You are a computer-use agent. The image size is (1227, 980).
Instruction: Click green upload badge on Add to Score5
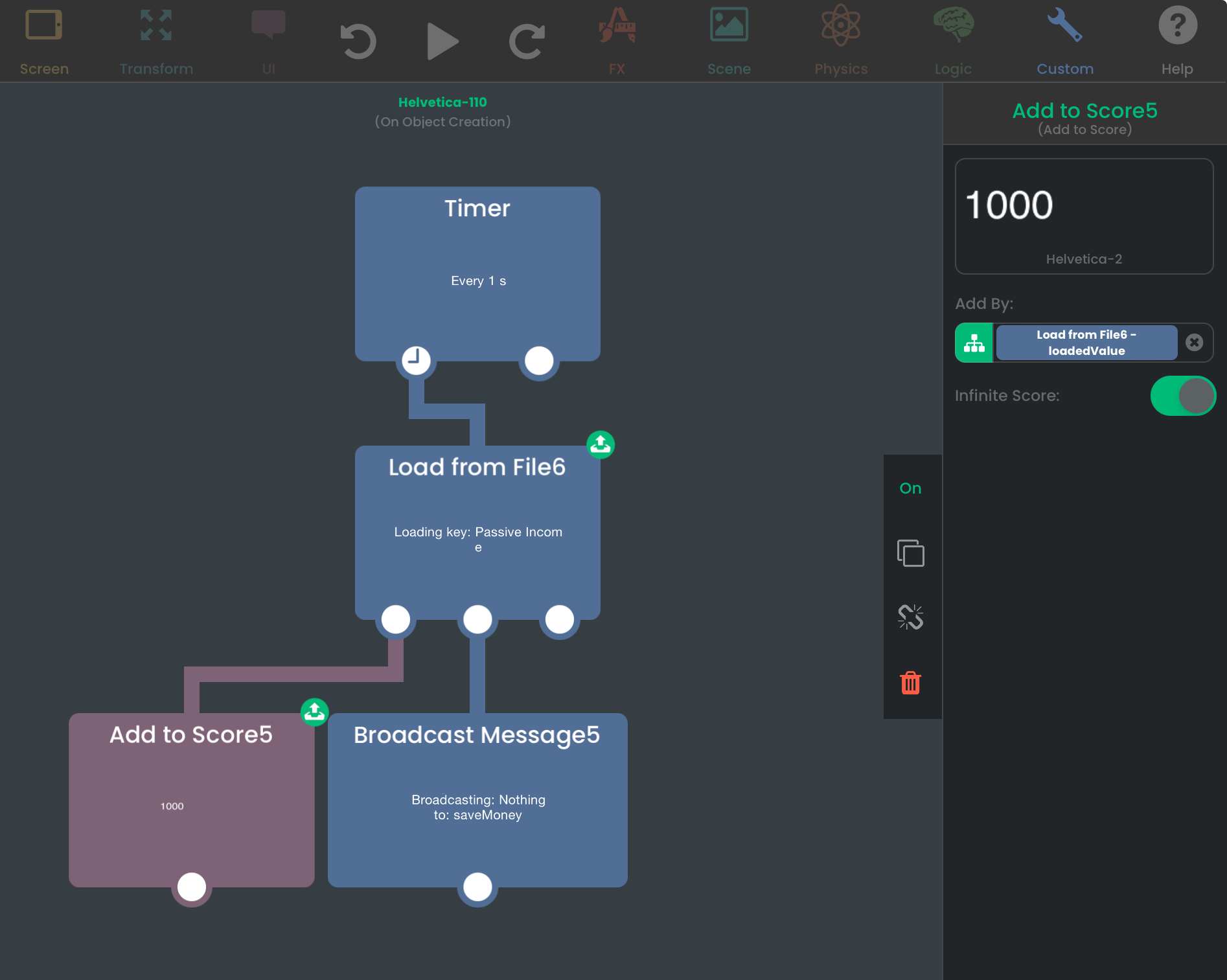[x=315, y=712]
